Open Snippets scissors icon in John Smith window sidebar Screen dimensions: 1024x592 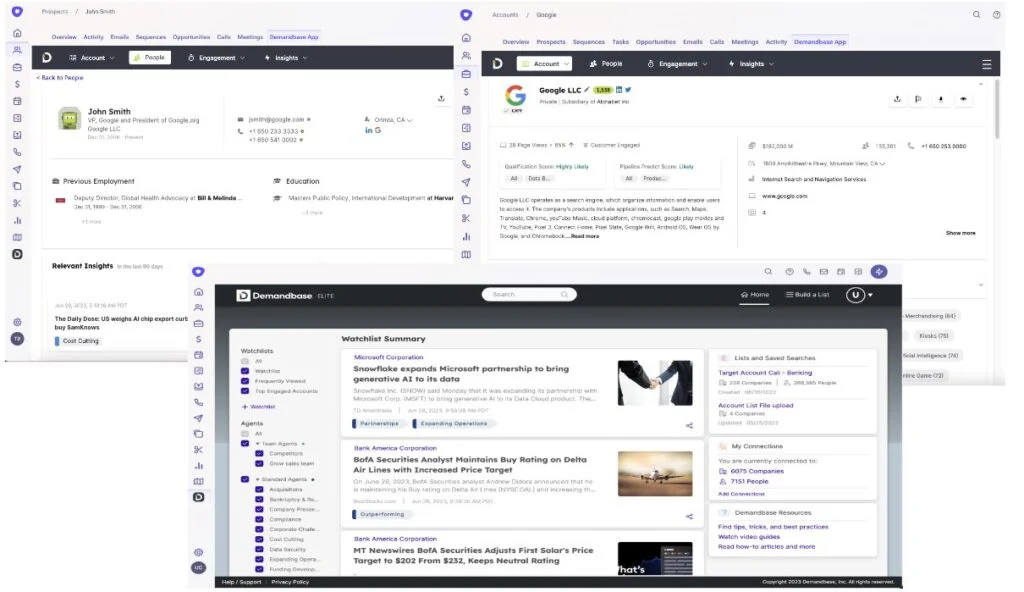[18, 203]
